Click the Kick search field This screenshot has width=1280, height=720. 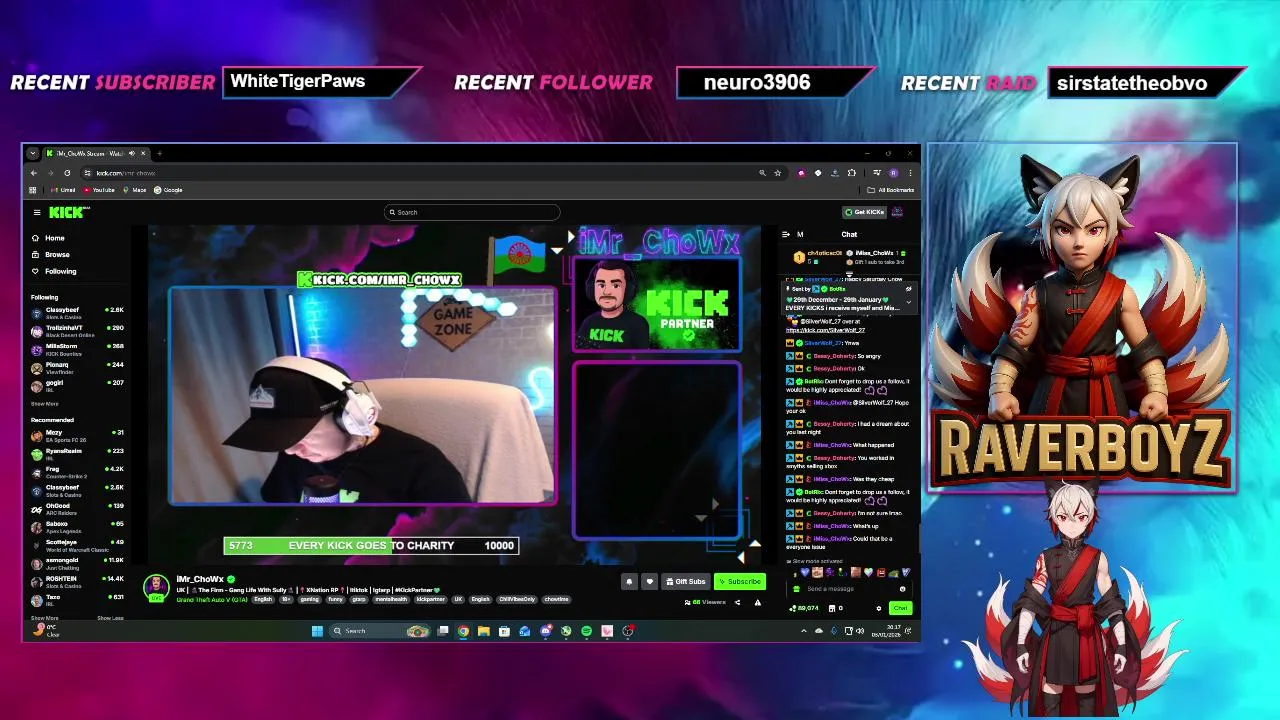[x=472, y=212]
